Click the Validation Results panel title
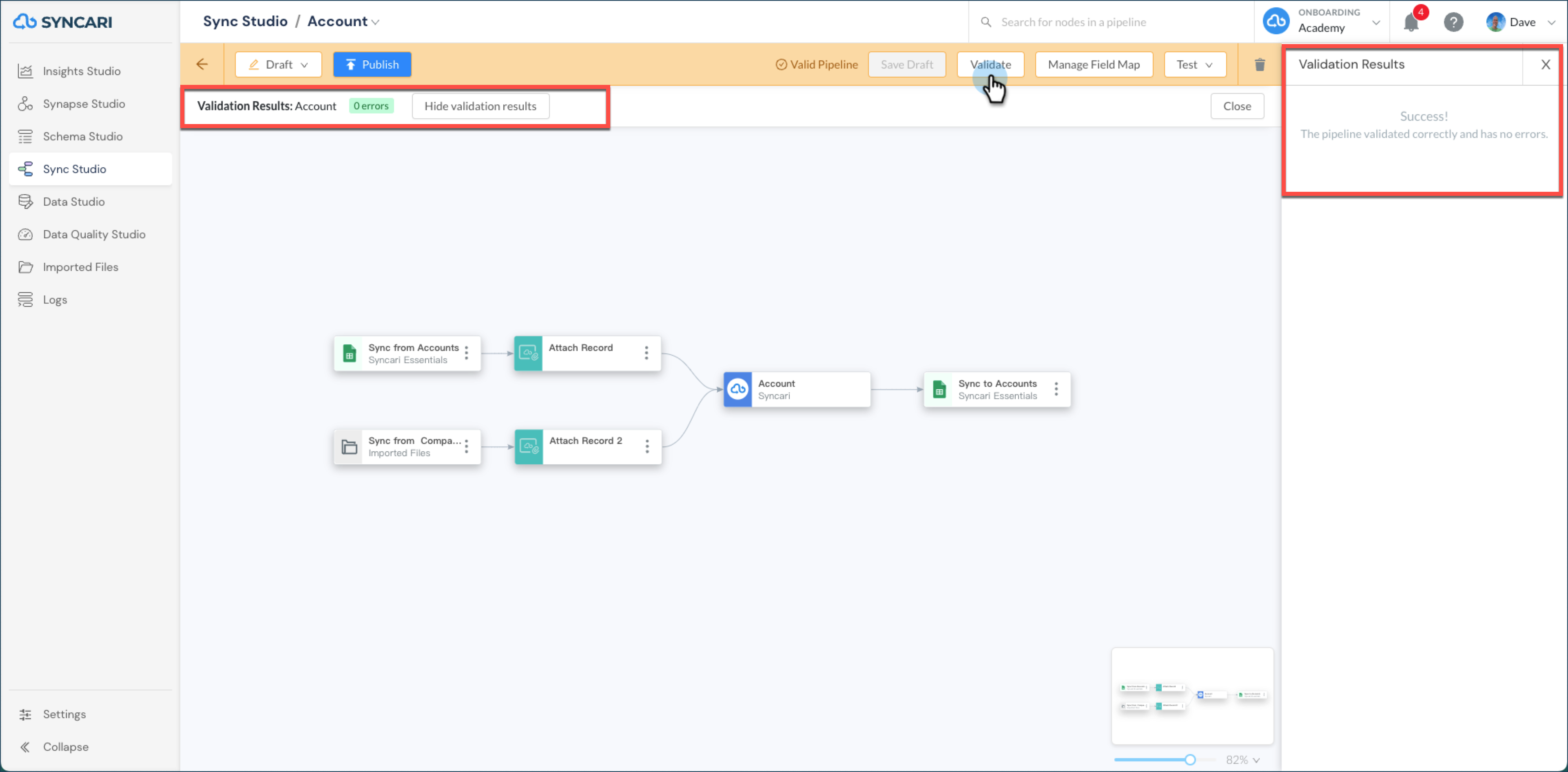 [1351, 64]
